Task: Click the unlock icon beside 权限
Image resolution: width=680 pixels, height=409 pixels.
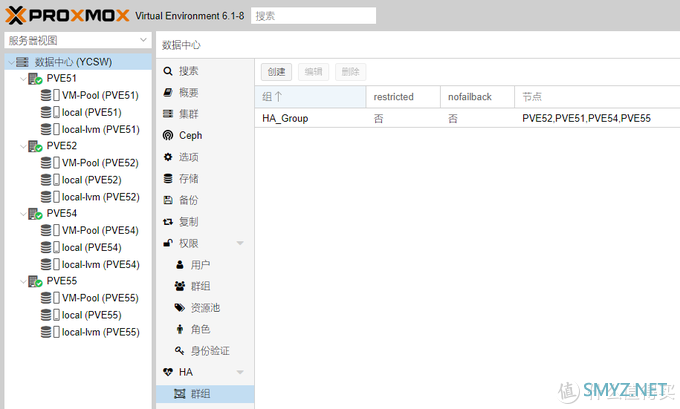Action: (x=168, y=243)
